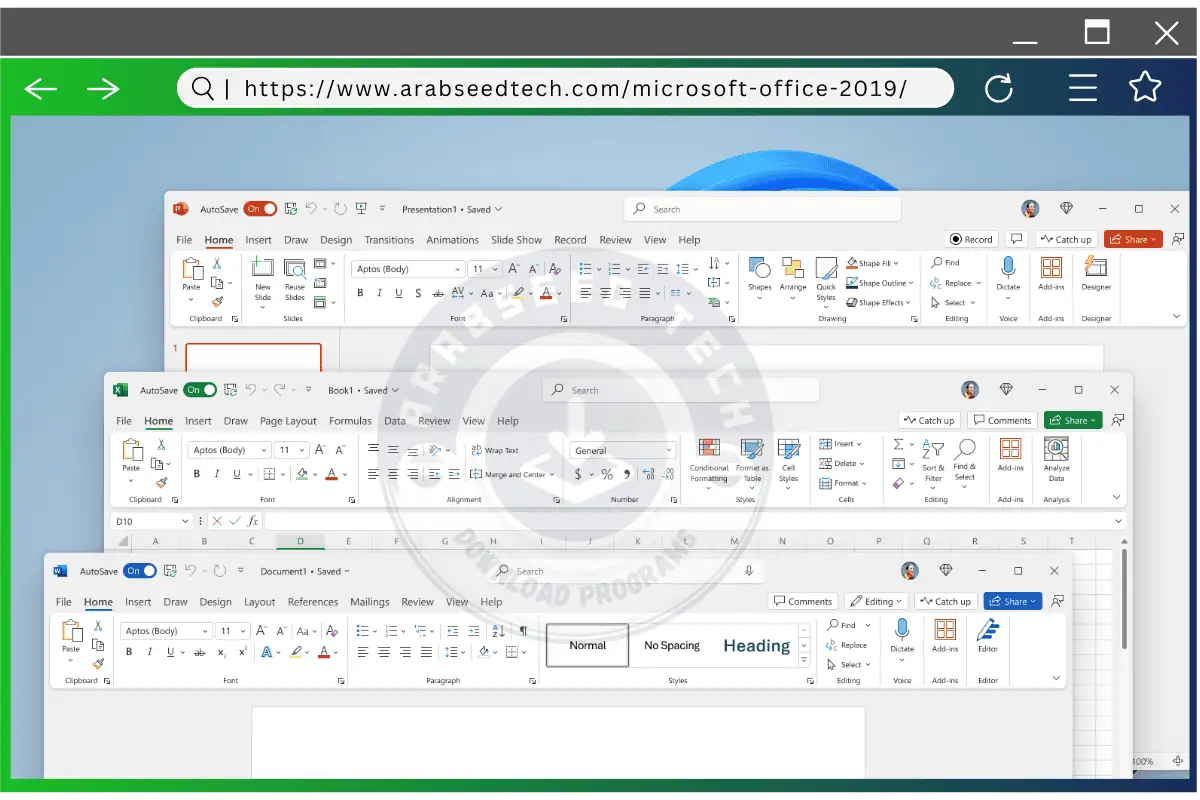Expand Aptos (Body) font dropdown in Word
The height and width of the screenshot is (800, 1200).
click(x=205, y=631)
